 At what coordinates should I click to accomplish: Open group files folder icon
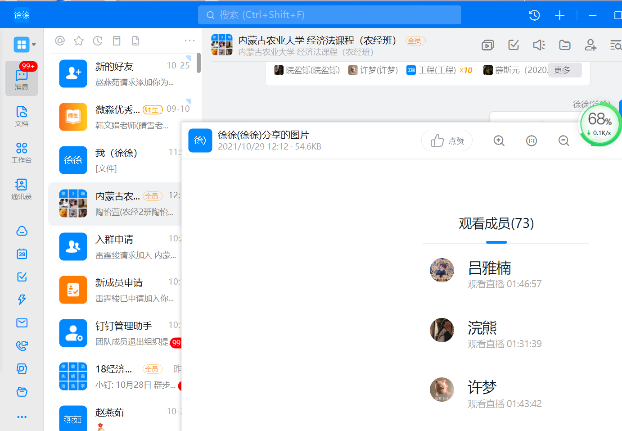tap(565, 45)
